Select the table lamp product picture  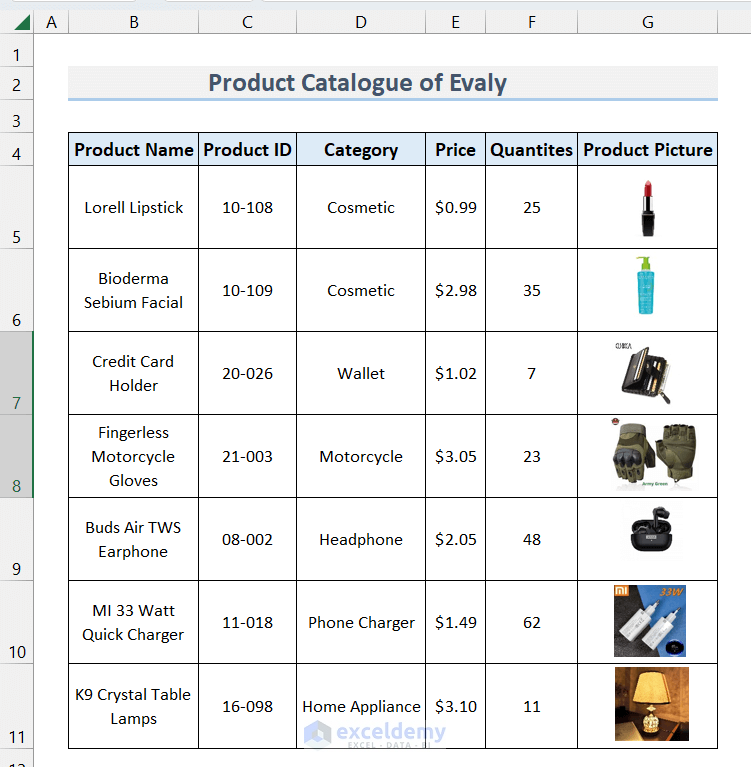(652, 704)
